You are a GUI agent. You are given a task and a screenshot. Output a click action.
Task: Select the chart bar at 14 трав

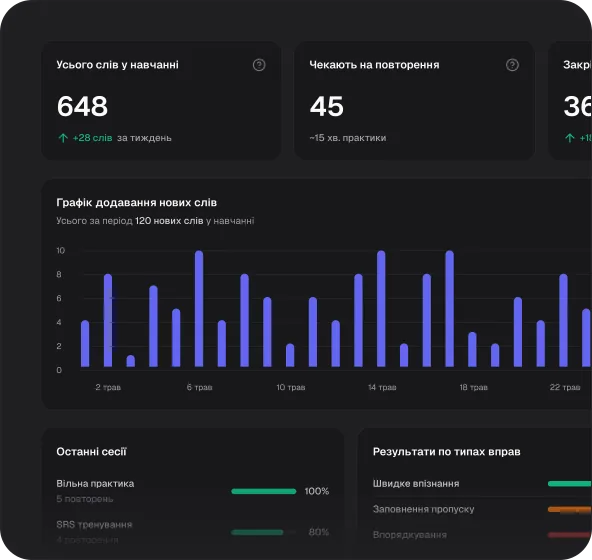click(381, 309)
